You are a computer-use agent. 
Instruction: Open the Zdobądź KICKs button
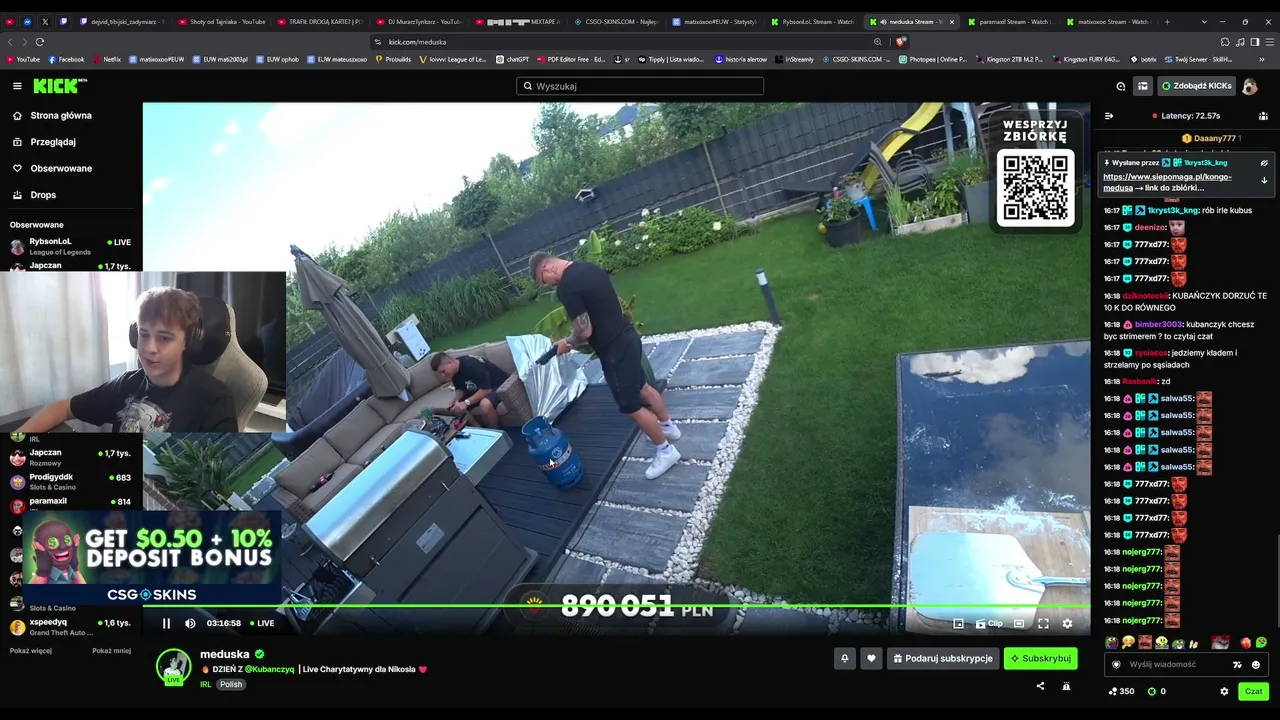pyautogui.click(x=1196, y=86)
